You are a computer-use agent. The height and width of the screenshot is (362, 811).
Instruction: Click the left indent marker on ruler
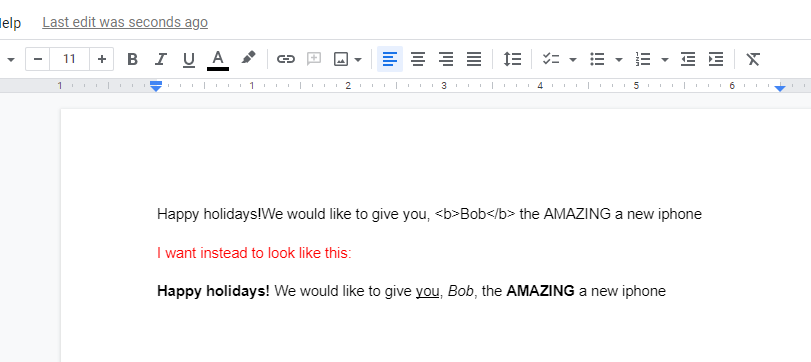click(156, 88)
